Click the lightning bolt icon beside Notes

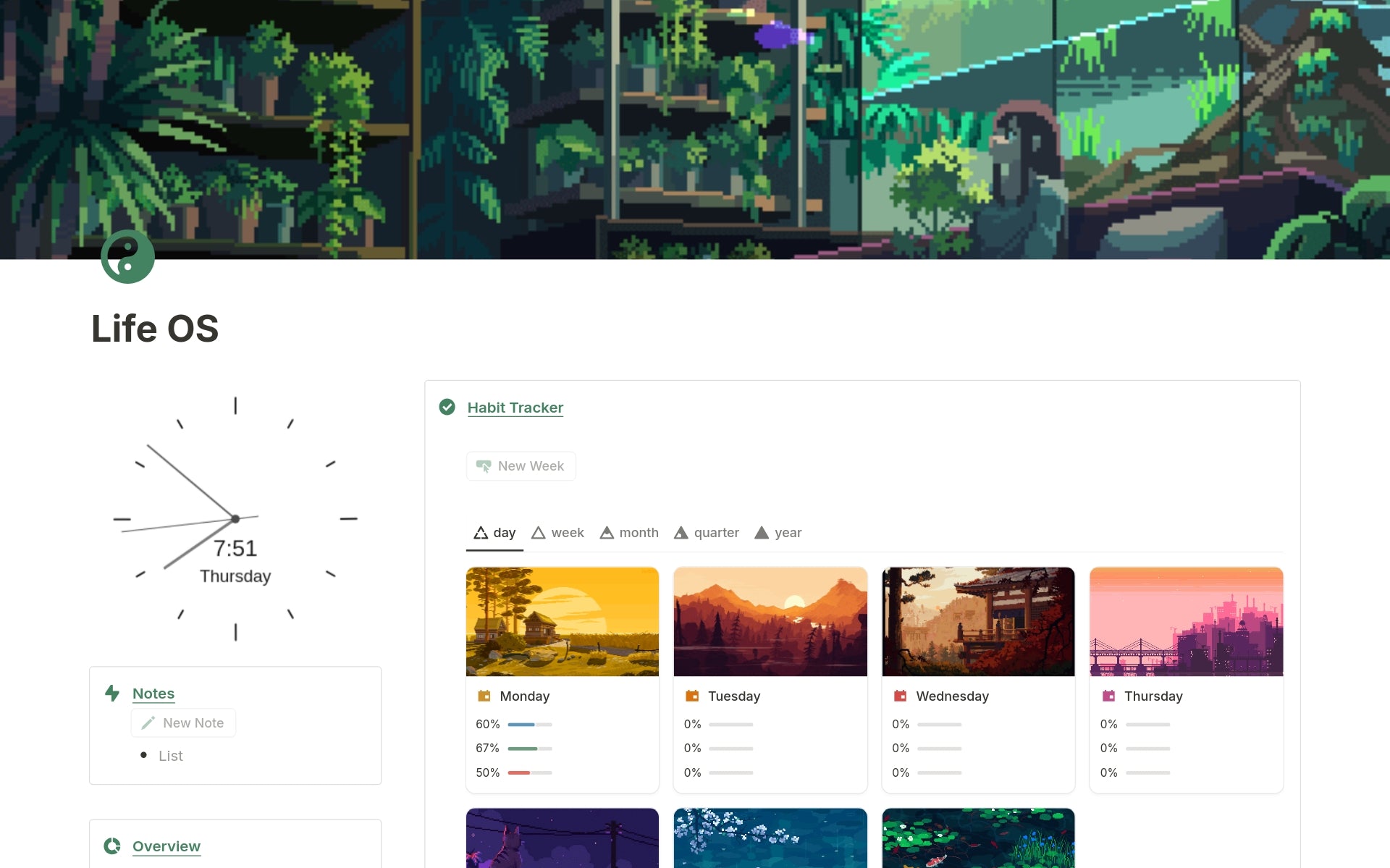click(x=112, y=693)
